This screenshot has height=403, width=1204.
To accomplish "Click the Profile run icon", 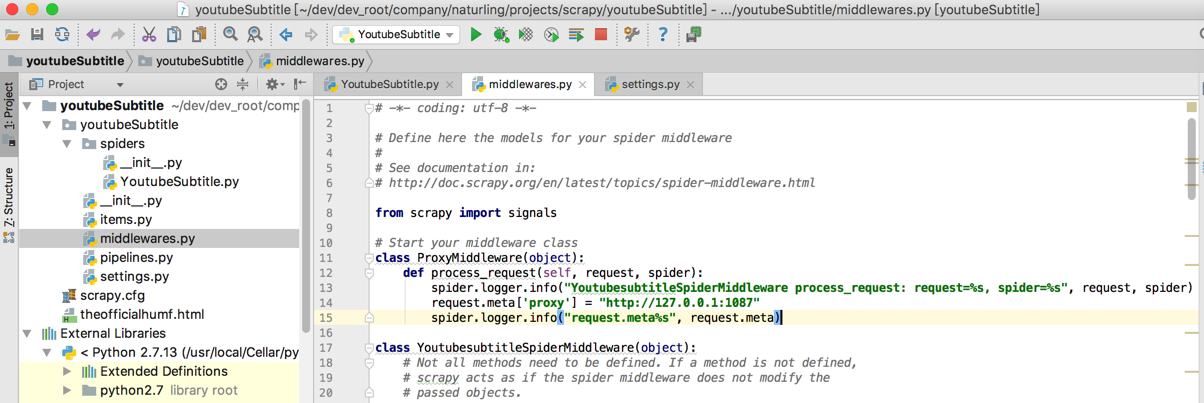I will point(551,34).
